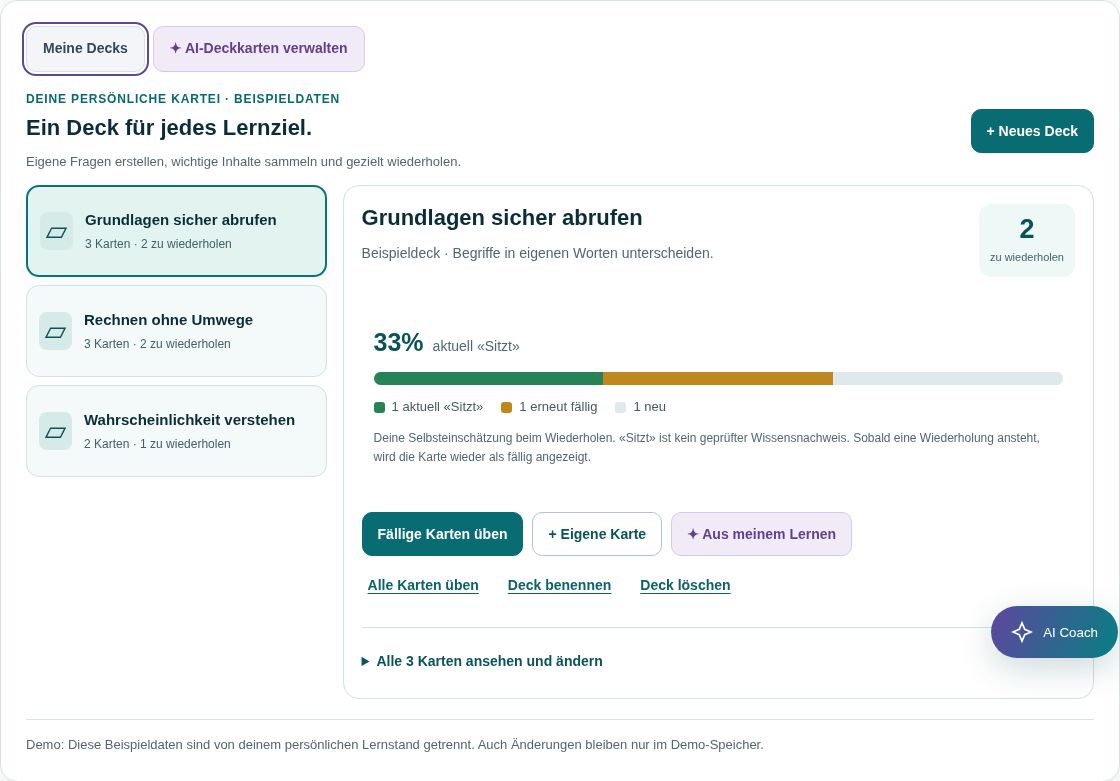This screenshot has height=781, width=1120.
Task: Click the Beispieldeck description under the deck title
Action: pos(537,253)
